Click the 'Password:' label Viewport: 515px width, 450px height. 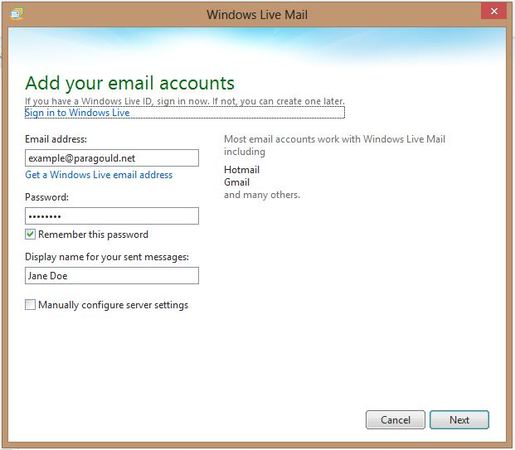pos(47,197)
